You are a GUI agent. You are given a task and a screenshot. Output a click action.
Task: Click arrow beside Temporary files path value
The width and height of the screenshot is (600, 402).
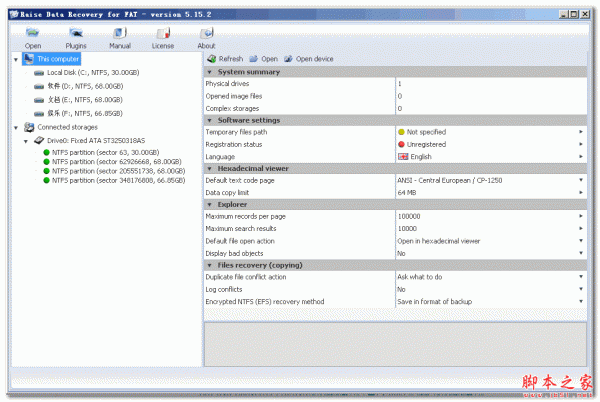click(x=581, y=132)
